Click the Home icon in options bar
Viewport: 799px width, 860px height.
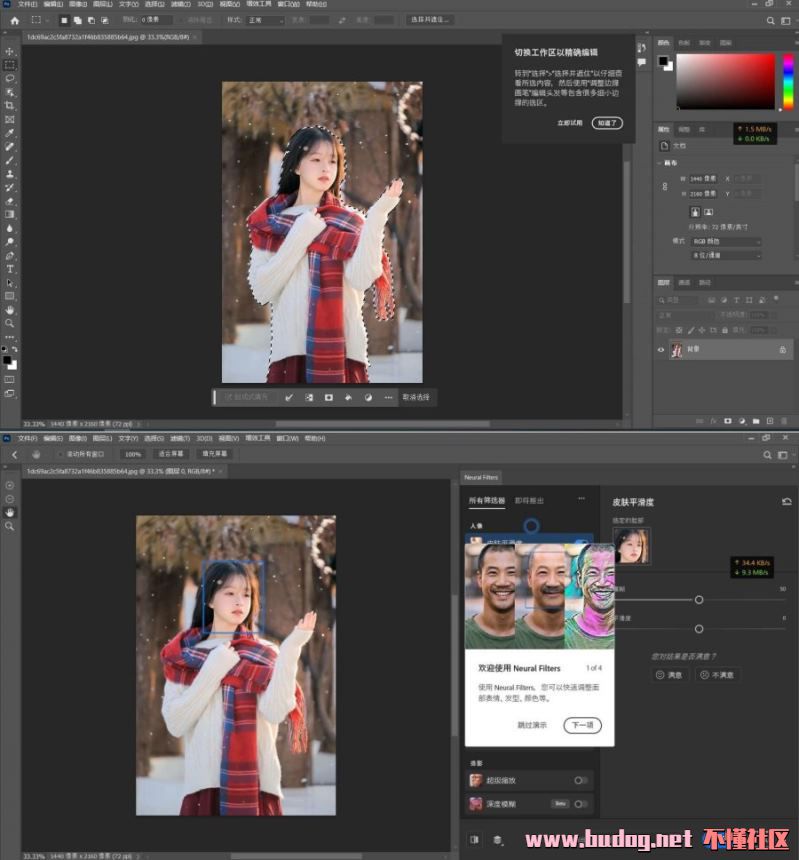15,20
